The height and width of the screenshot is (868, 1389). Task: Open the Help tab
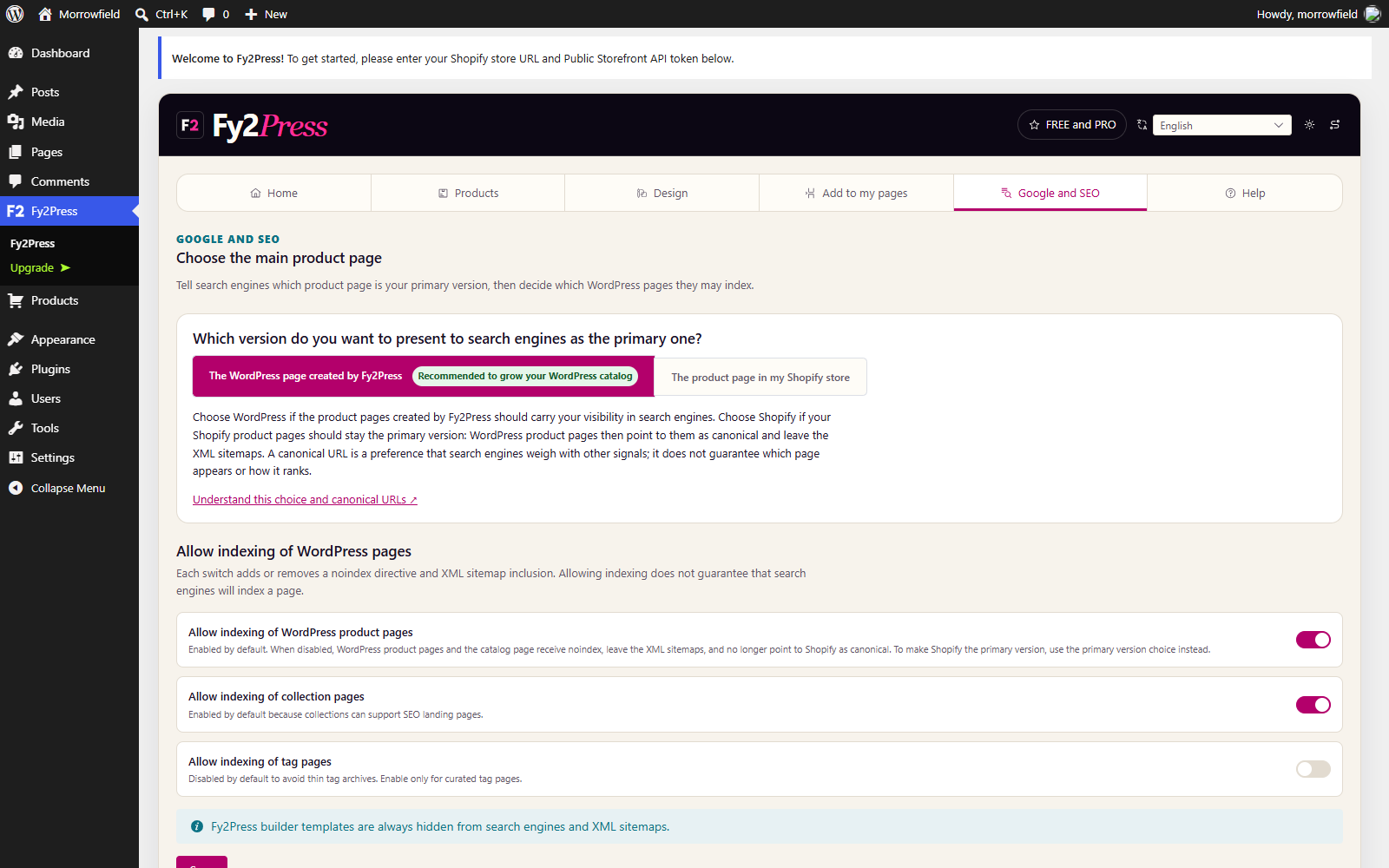[1245, 193]
